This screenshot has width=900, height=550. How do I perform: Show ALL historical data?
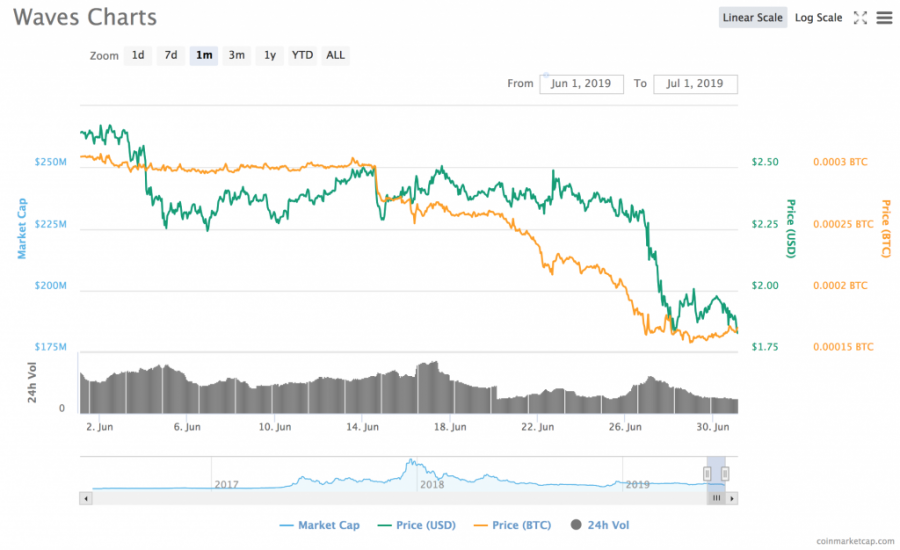click(x=335, y=55)
